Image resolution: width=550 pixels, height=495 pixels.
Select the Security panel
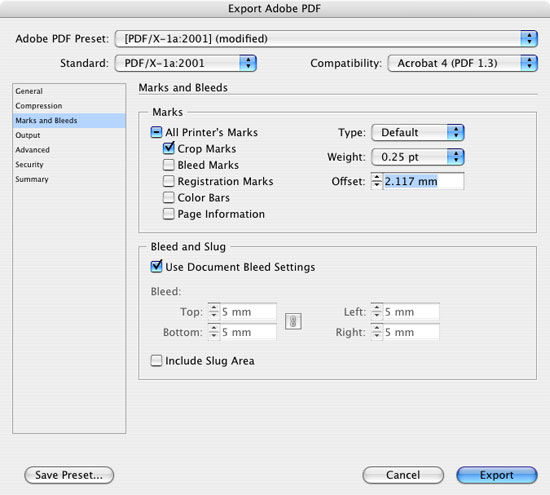pos(69,165)
